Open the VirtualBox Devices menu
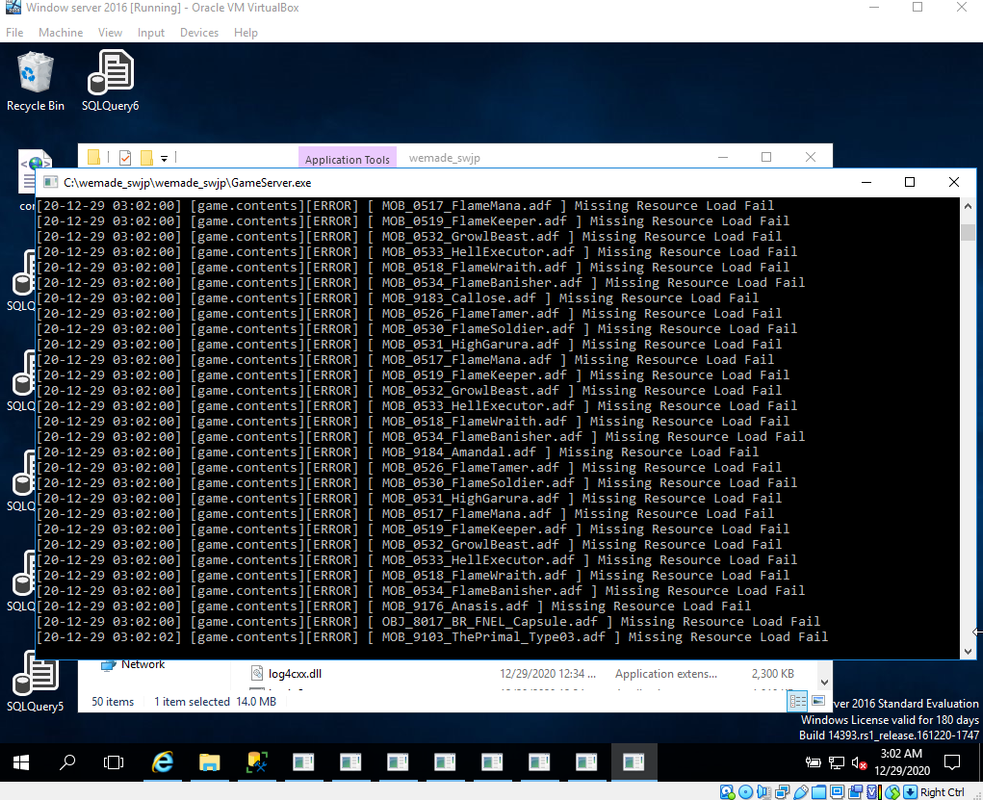 click(199, 33)
